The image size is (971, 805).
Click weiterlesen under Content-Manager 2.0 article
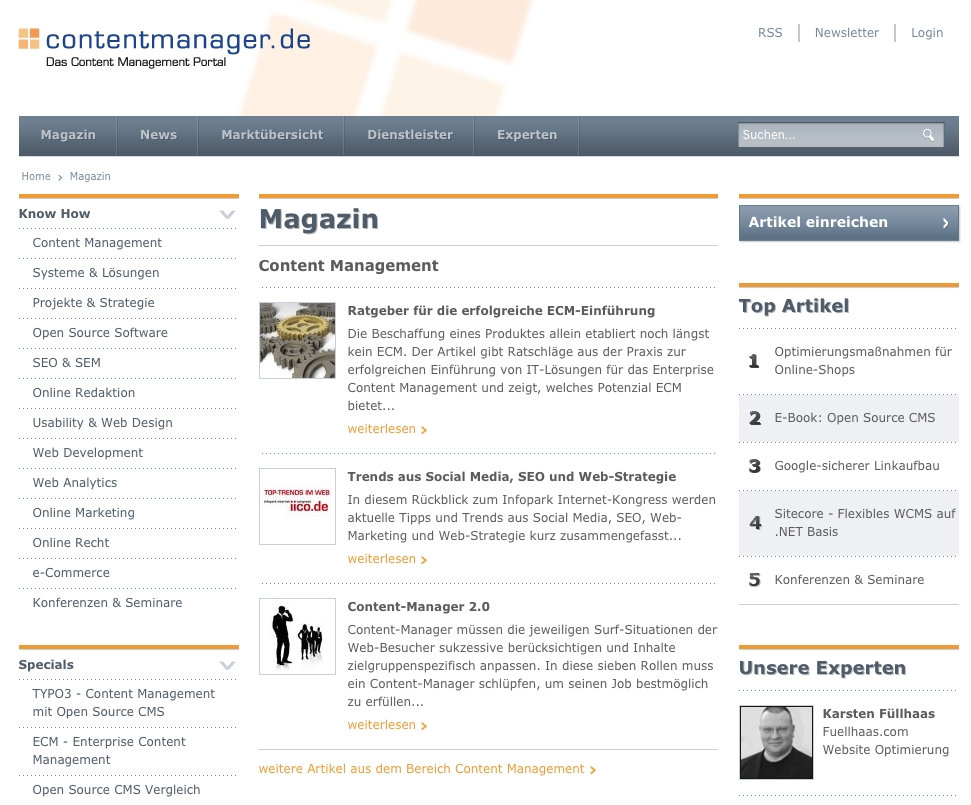tap(387, 725)
